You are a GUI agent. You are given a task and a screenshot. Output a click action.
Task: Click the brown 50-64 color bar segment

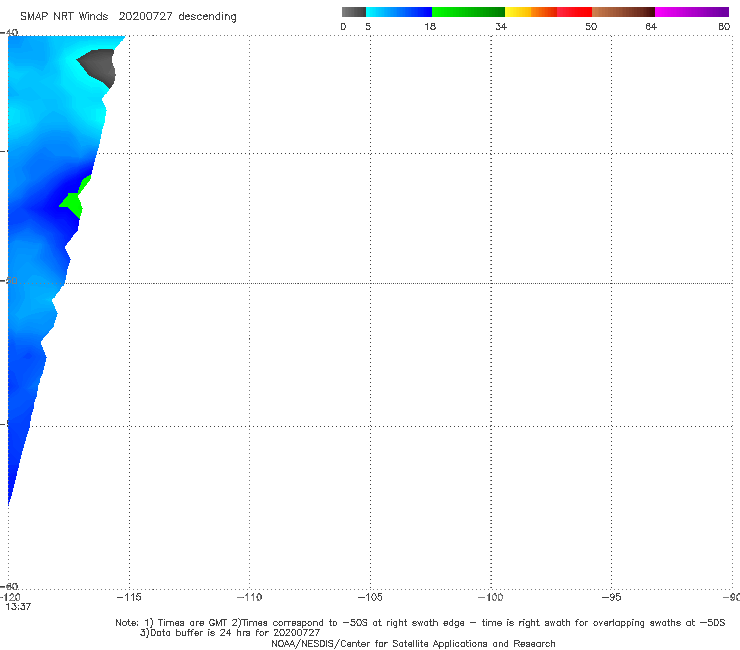(x=623, y=12)
